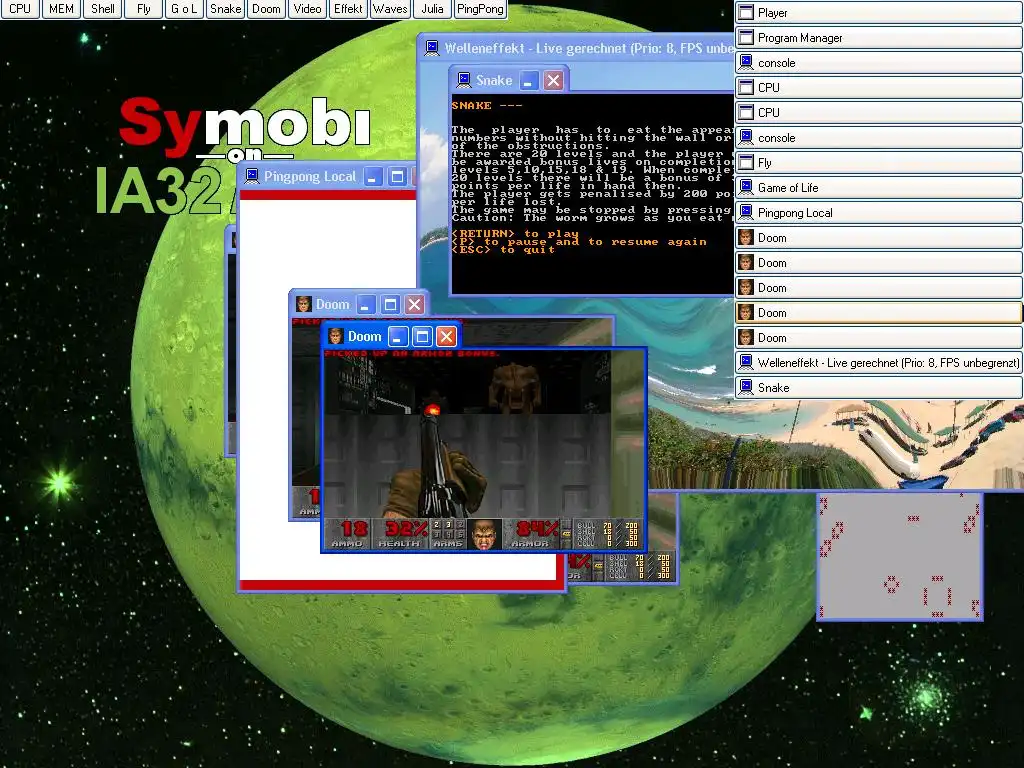Minimize the Snake window
1024x768 pixels.
coord(528,80)
